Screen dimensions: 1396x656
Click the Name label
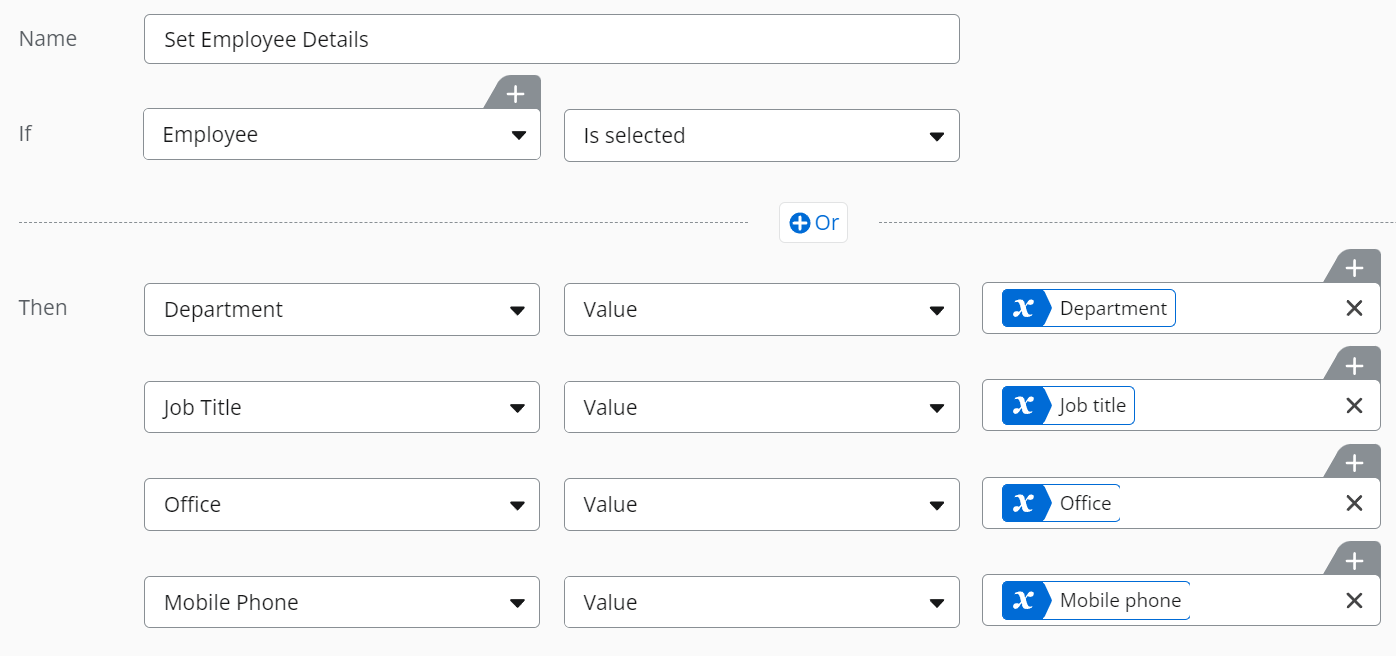click(48, 39)
